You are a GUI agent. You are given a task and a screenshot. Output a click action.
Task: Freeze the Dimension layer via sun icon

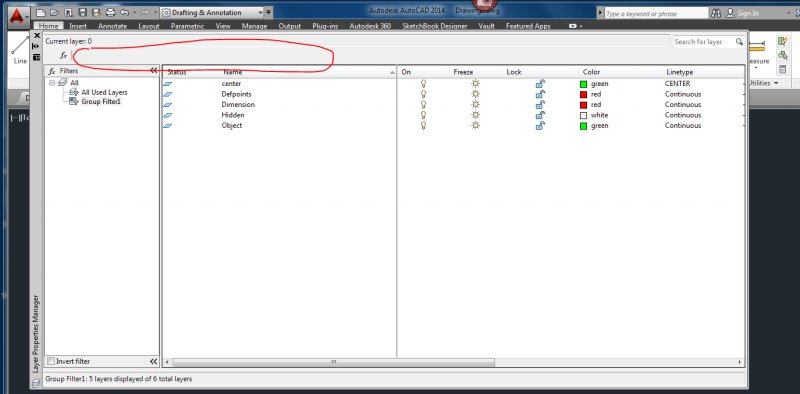(x=476, y=105)
